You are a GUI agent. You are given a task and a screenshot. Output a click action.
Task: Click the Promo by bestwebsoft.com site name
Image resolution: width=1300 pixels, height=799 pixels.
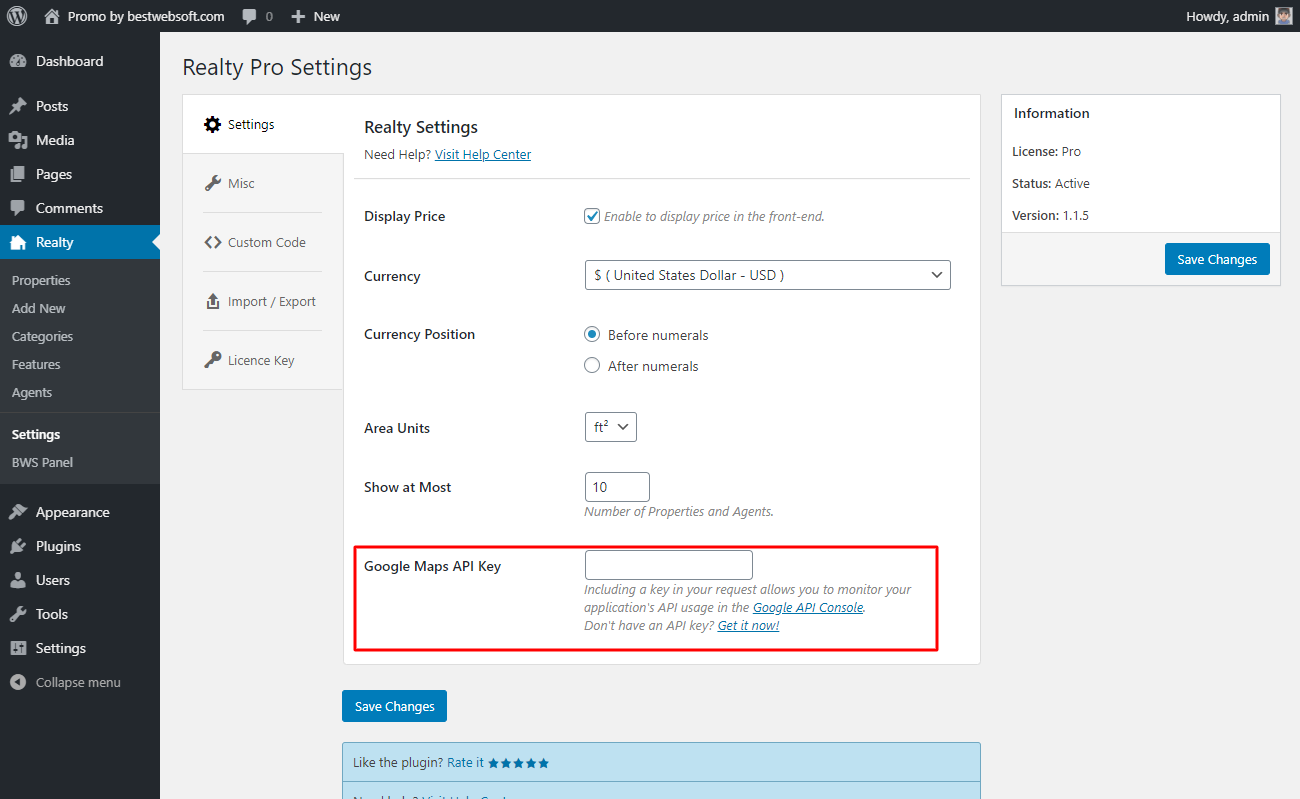pos(147,16)
